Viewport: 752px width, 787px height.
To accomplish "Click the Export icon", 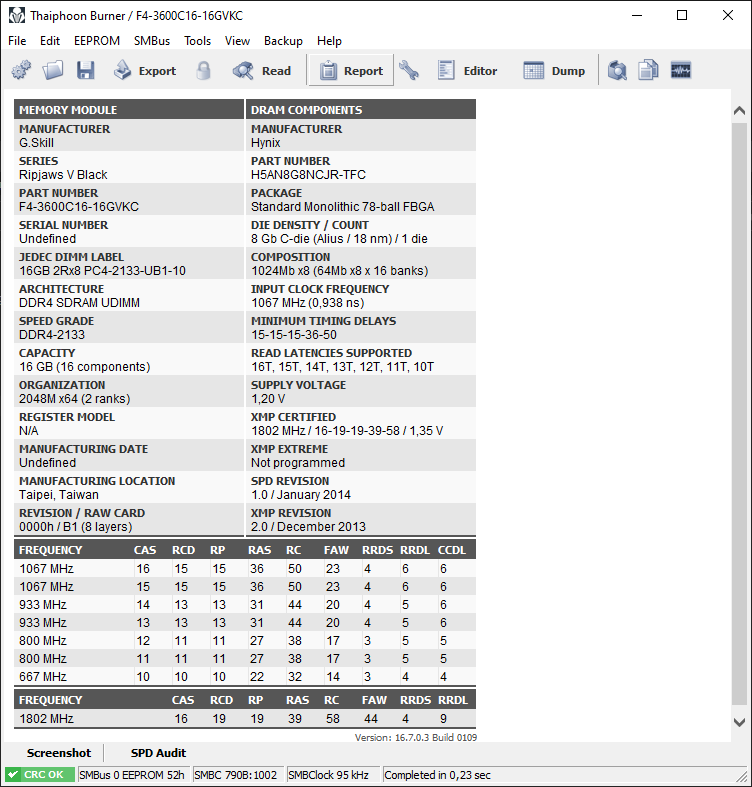I will [122, 70].
